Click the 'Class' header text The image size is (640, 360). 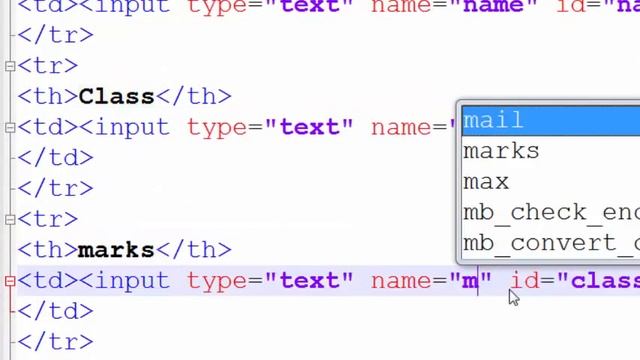click(x=116, y=97)
